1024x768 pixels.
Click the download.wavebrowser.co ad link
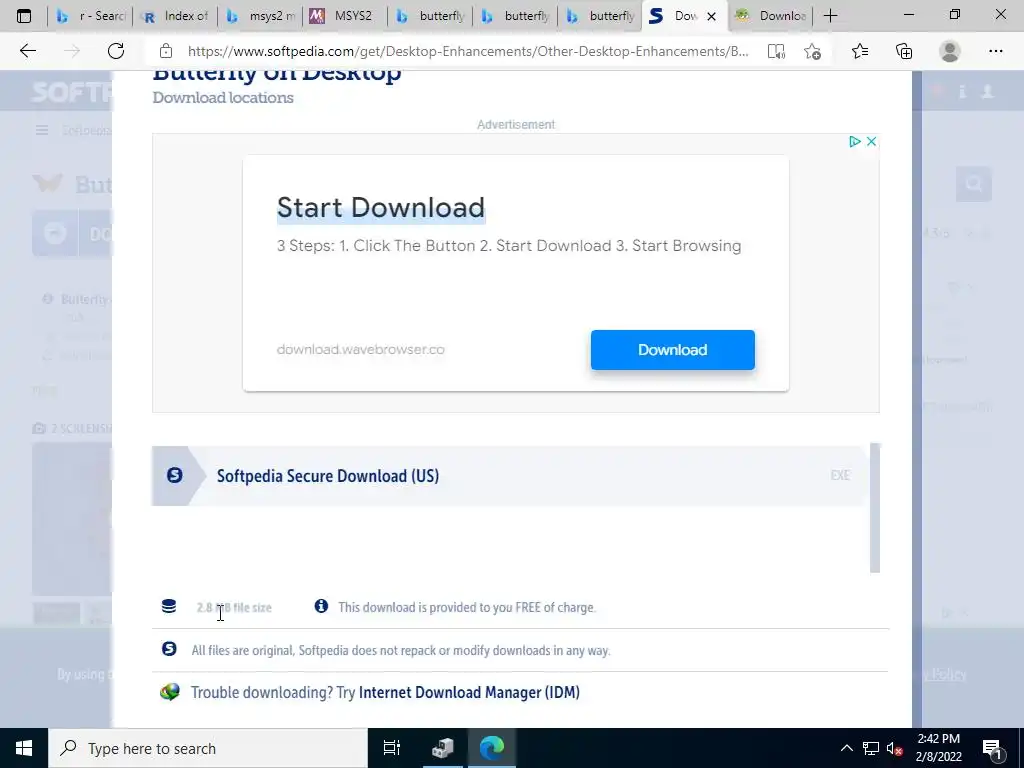(360, 349)
